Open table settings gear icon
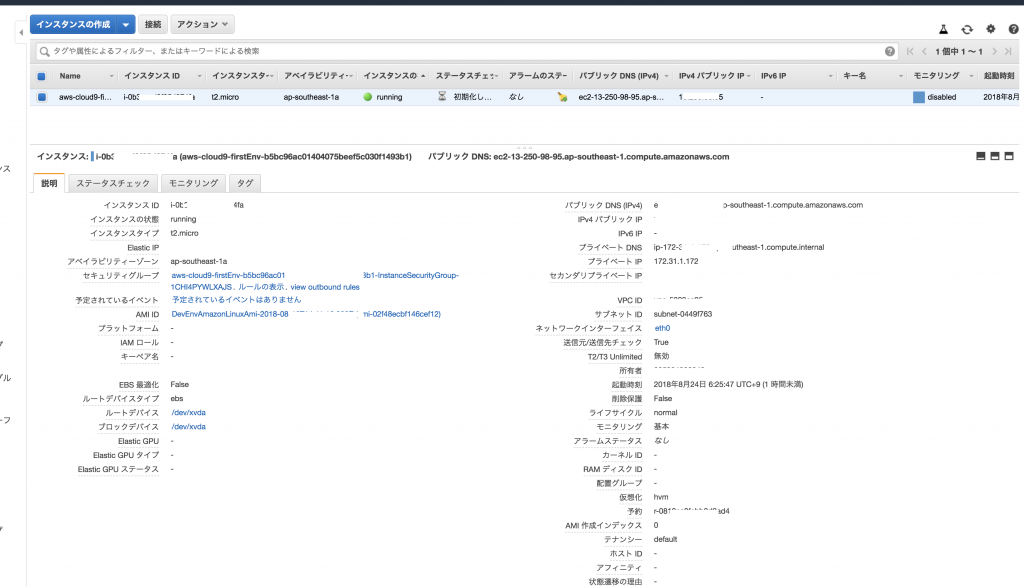Viewport: 1024px width, 587px height. tap(991, 29)
